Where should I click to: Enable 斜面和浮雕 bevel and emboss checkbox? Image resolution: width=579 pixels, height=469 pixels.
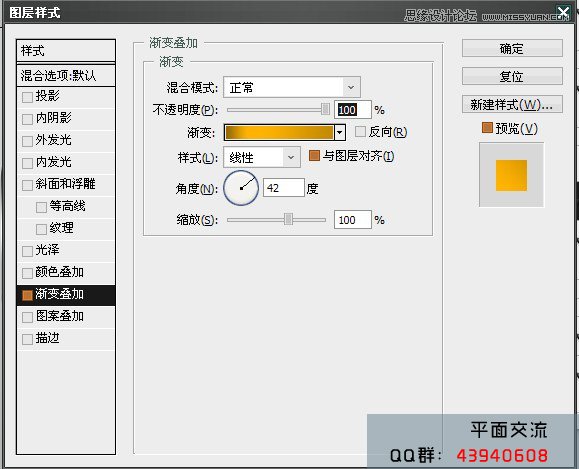(27, 185)
